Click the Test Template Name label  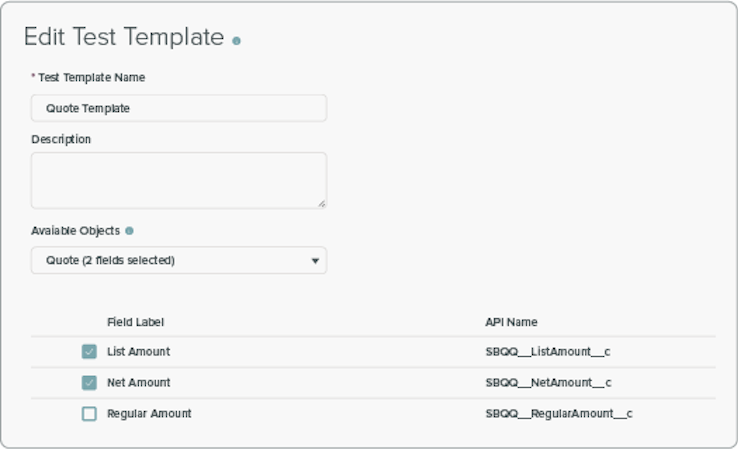92,77
